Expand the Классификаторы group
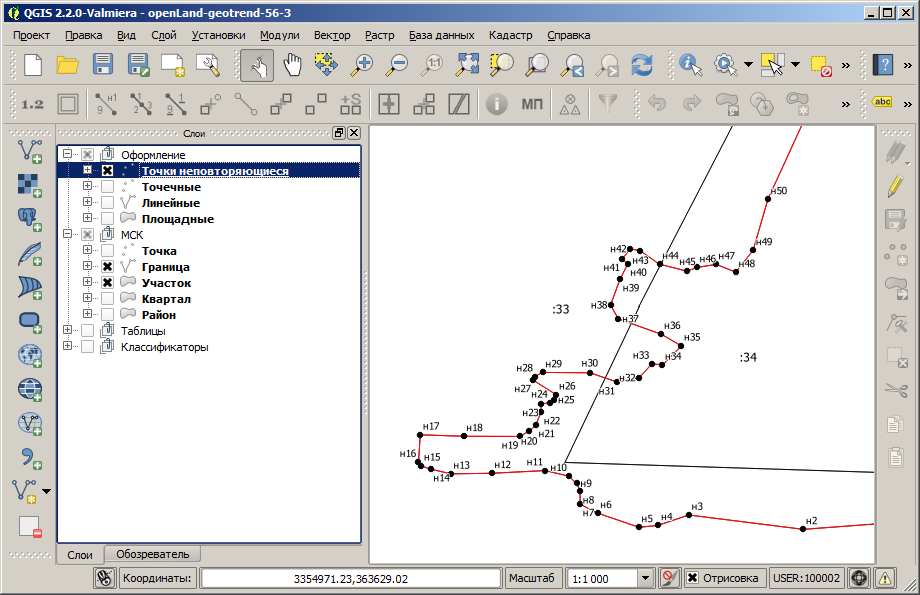Viewport: 920px width, 595px height. click(67, 346)
